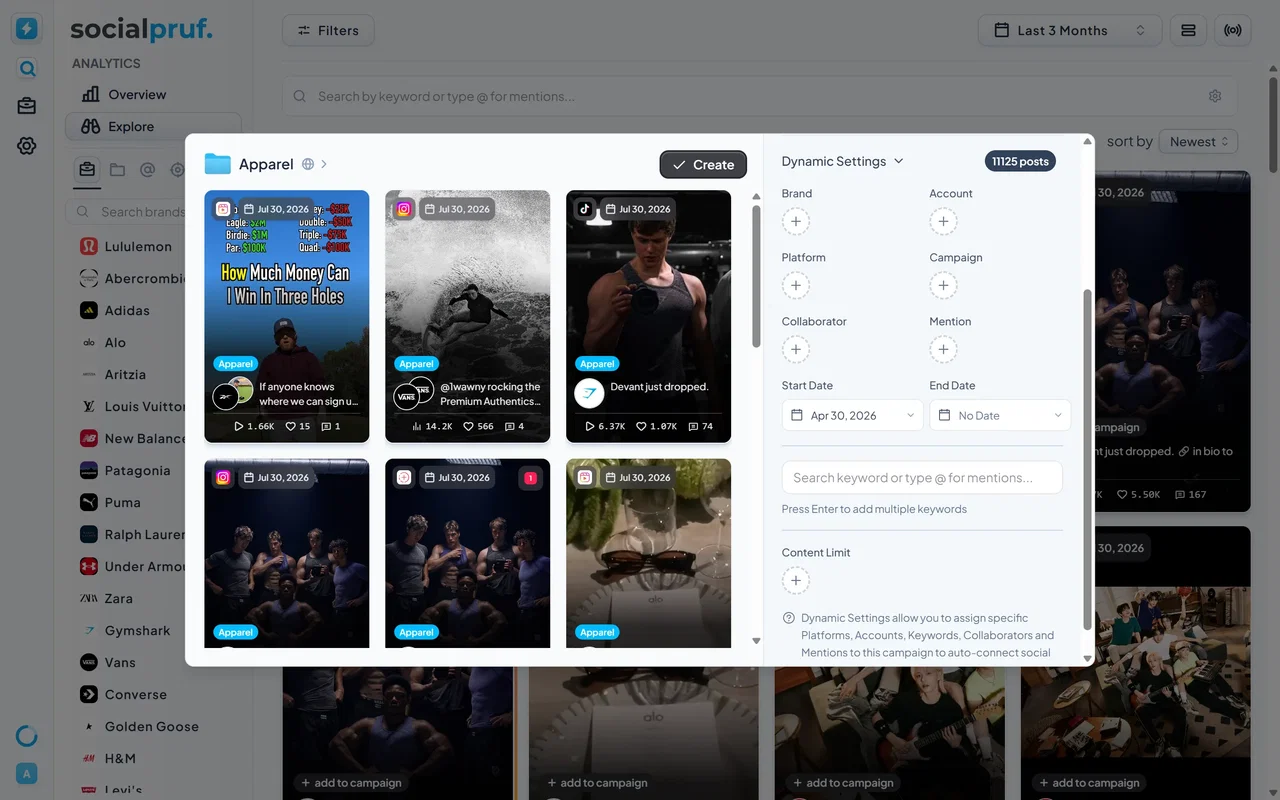Open the golf 'How Much Money' post thumbnail
The height and width of the screenshot is (800, 1280).
click(x=287, y=316)
